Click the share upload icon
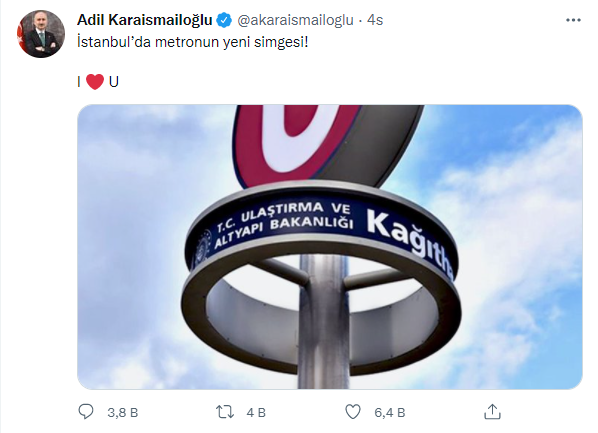This screenshot has width=598, height=433. pyautogui.click(x=492, y=412)
